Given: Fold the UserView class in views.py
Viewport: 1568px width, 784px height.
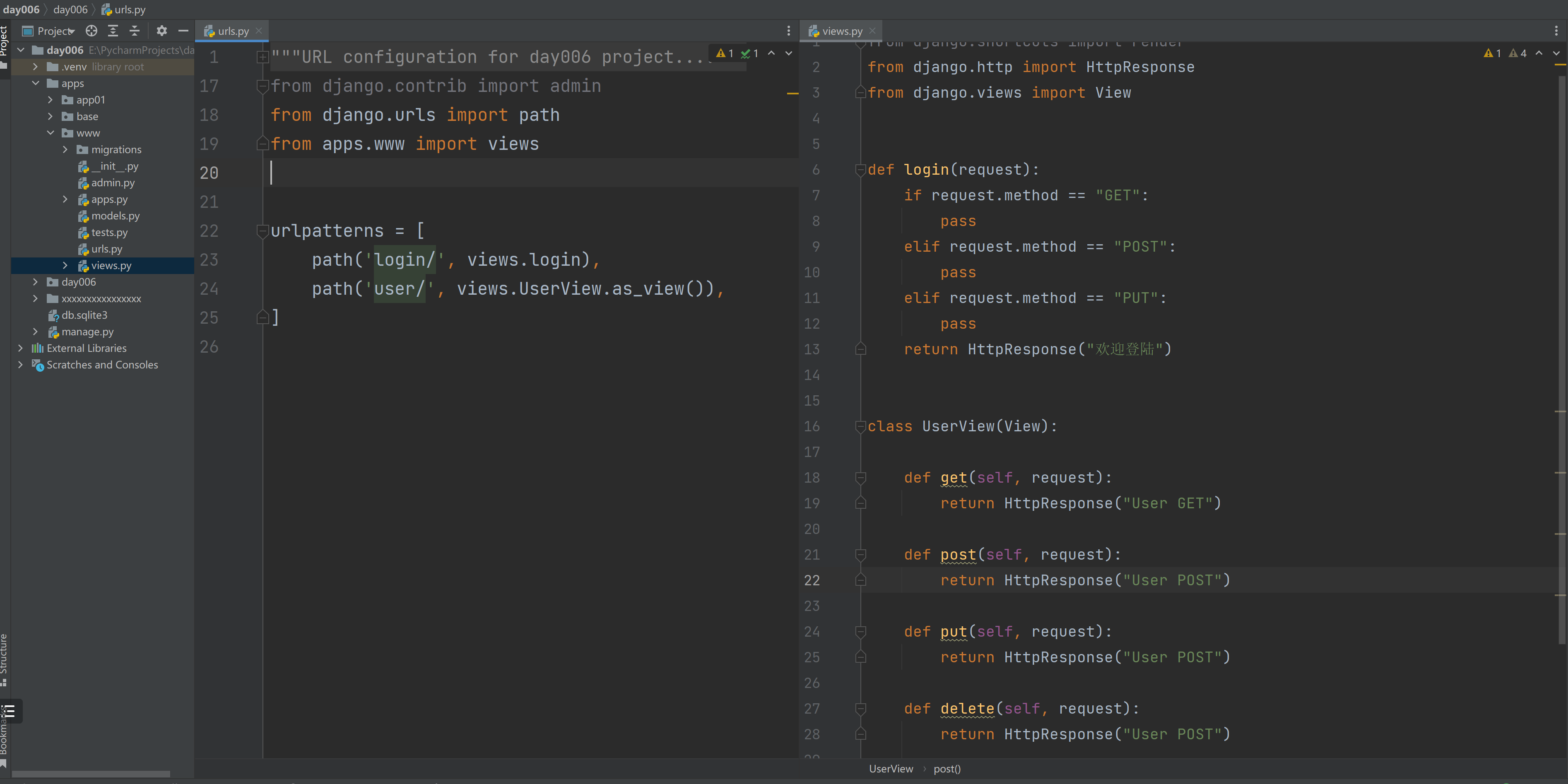Looking at the screenshot, I should (x=861, y=427).
